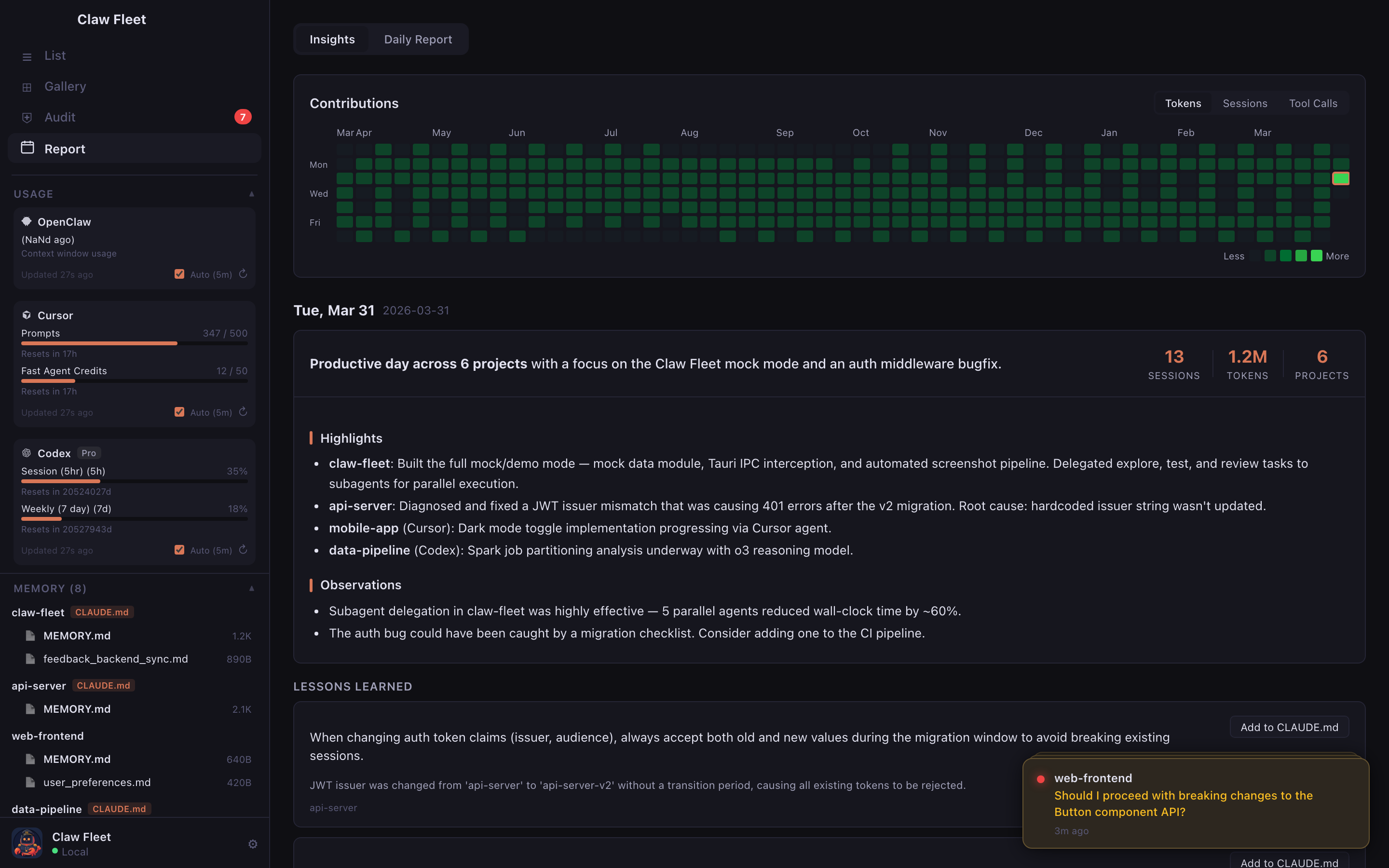
Task: Collapse the MEMORY (8) section
Action: (x=252, y=588)
